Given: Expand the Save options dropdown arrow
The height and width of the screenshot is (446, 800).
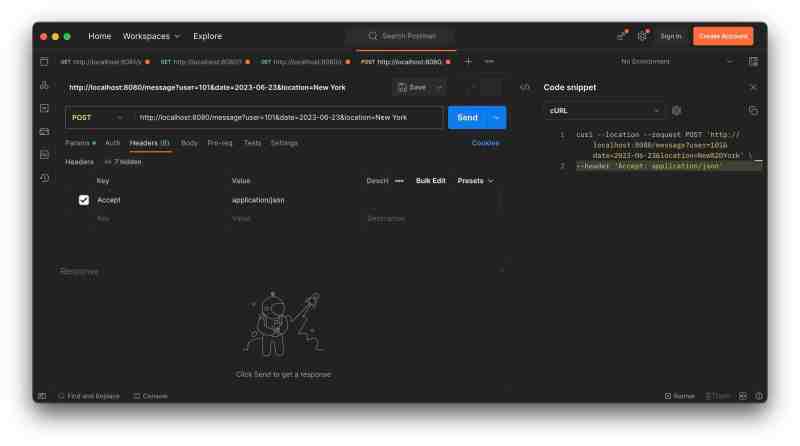Looking at the screenshot, I should [x=439, y=87].
